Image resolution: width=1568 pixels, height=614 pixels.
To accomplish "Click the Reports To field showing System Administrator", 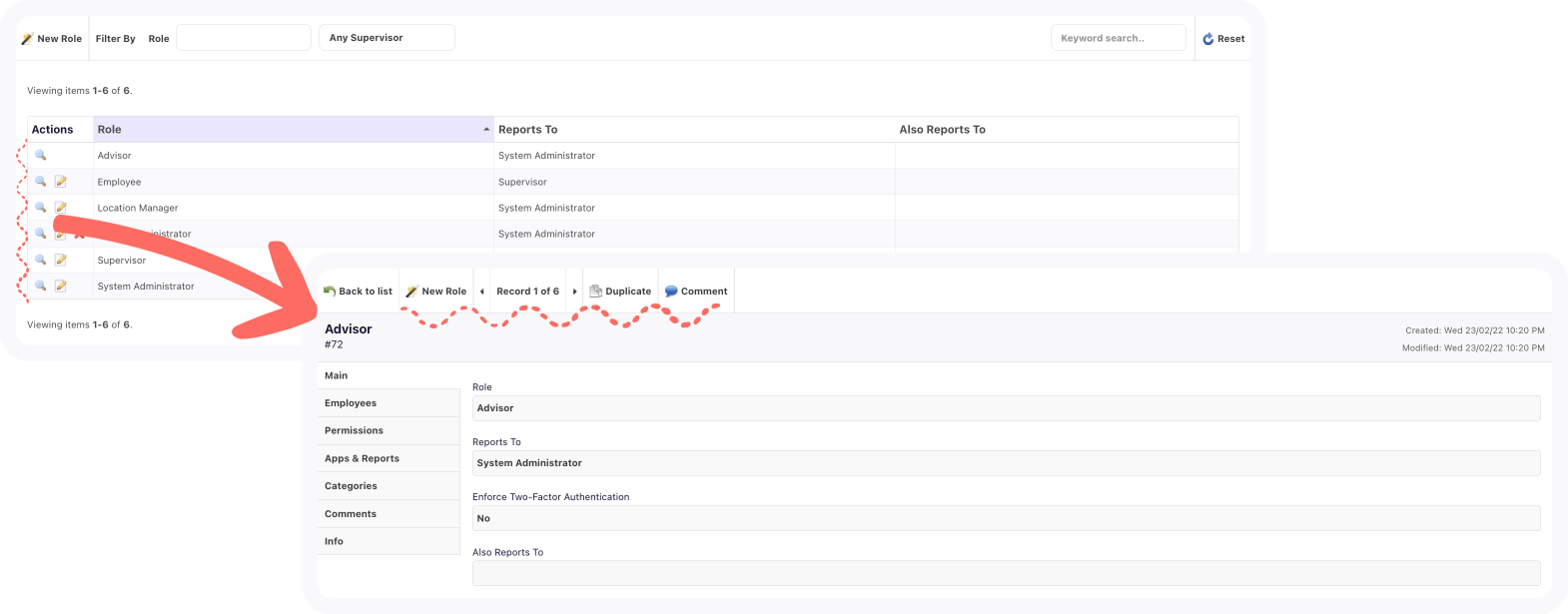I will (x=1006, y=463).
